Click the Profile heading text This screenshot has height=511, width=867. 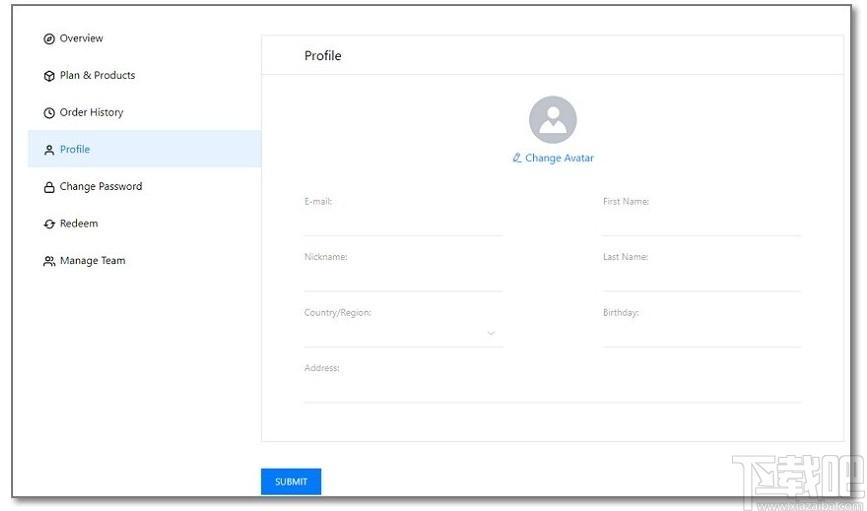coord(323,55)
